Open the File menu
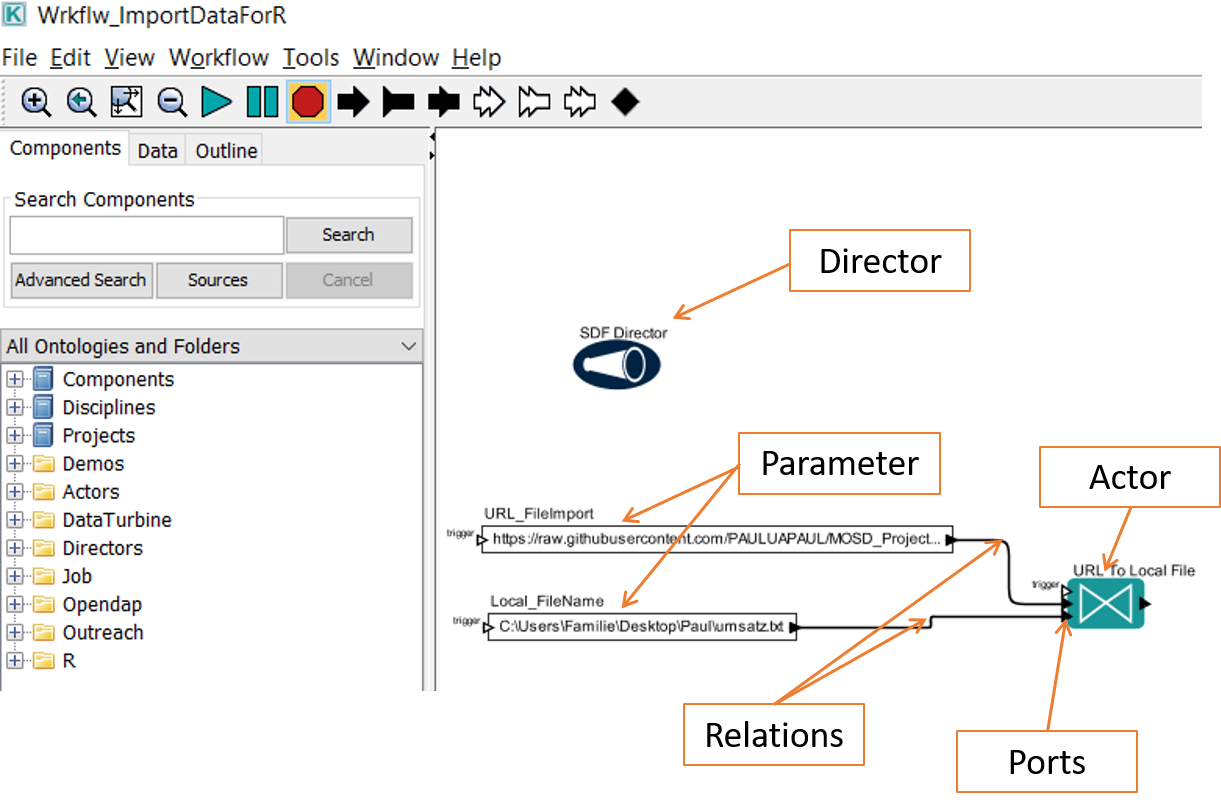The image size is (1221, 807). 20,58
